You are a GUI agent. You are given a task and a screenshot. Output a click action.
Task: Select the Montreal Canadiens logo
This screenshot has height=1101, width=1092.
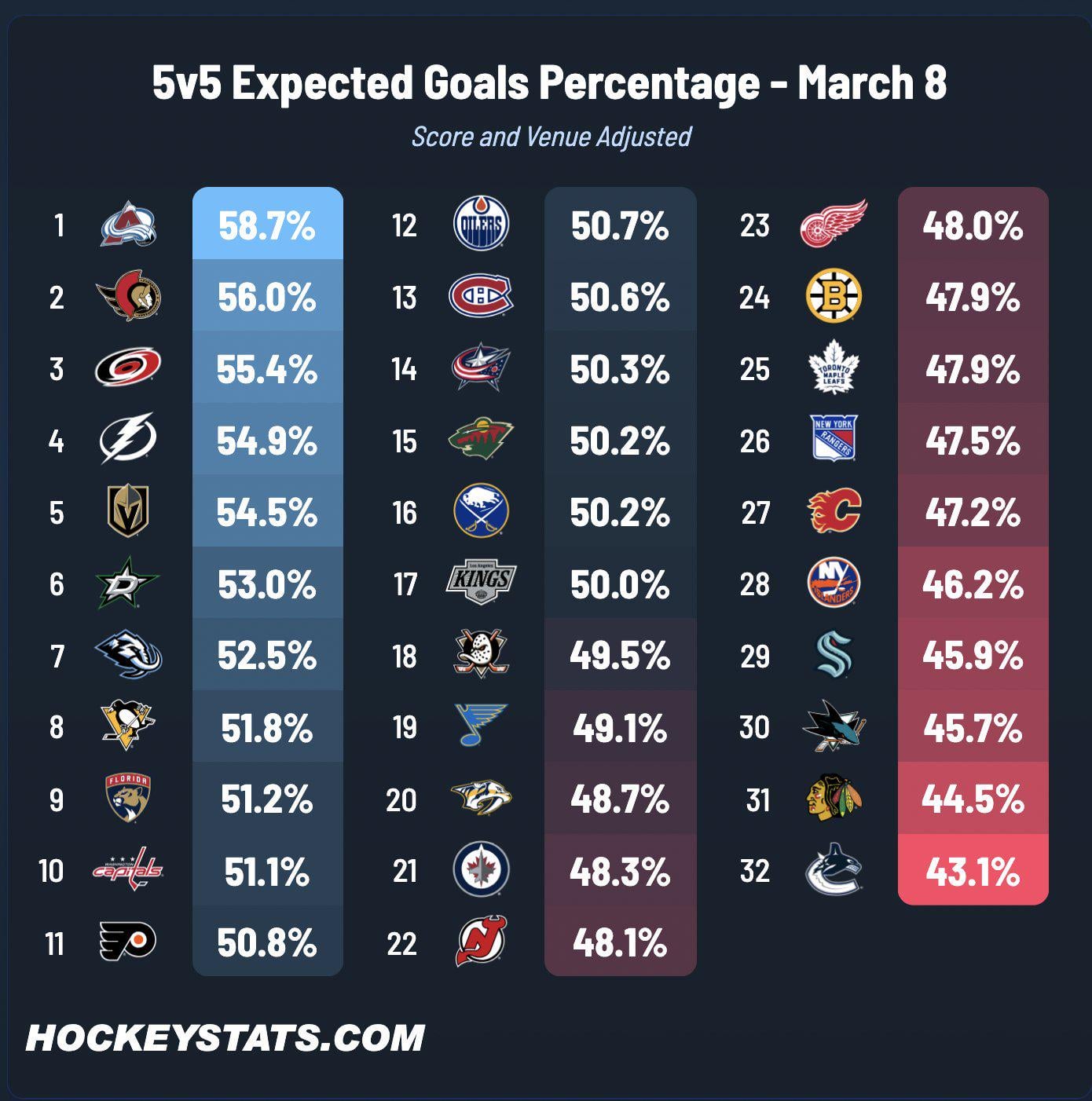(481, 297)
